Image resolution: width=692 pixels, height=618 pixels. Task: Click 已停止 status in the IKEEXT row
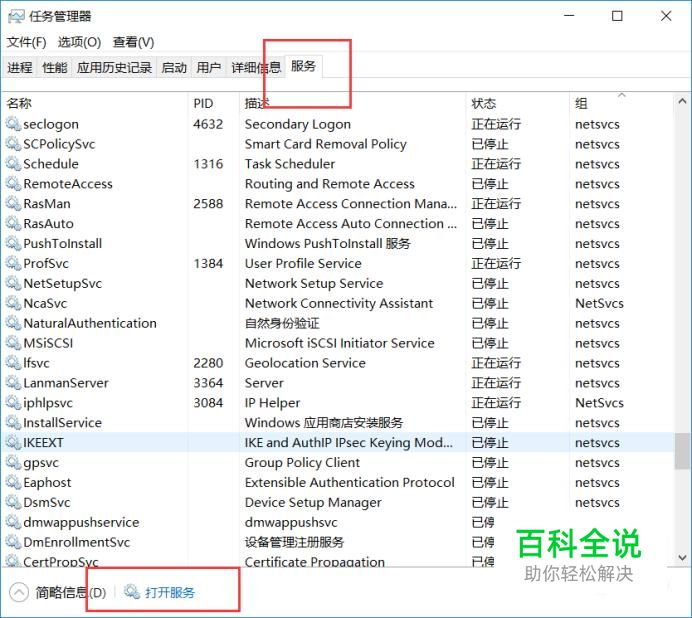[x=490, y=442]
